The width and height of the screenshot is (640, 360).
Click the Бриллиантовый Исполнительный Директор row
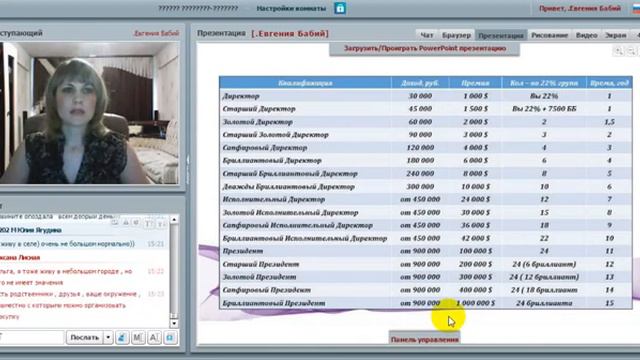coord(304,238)
